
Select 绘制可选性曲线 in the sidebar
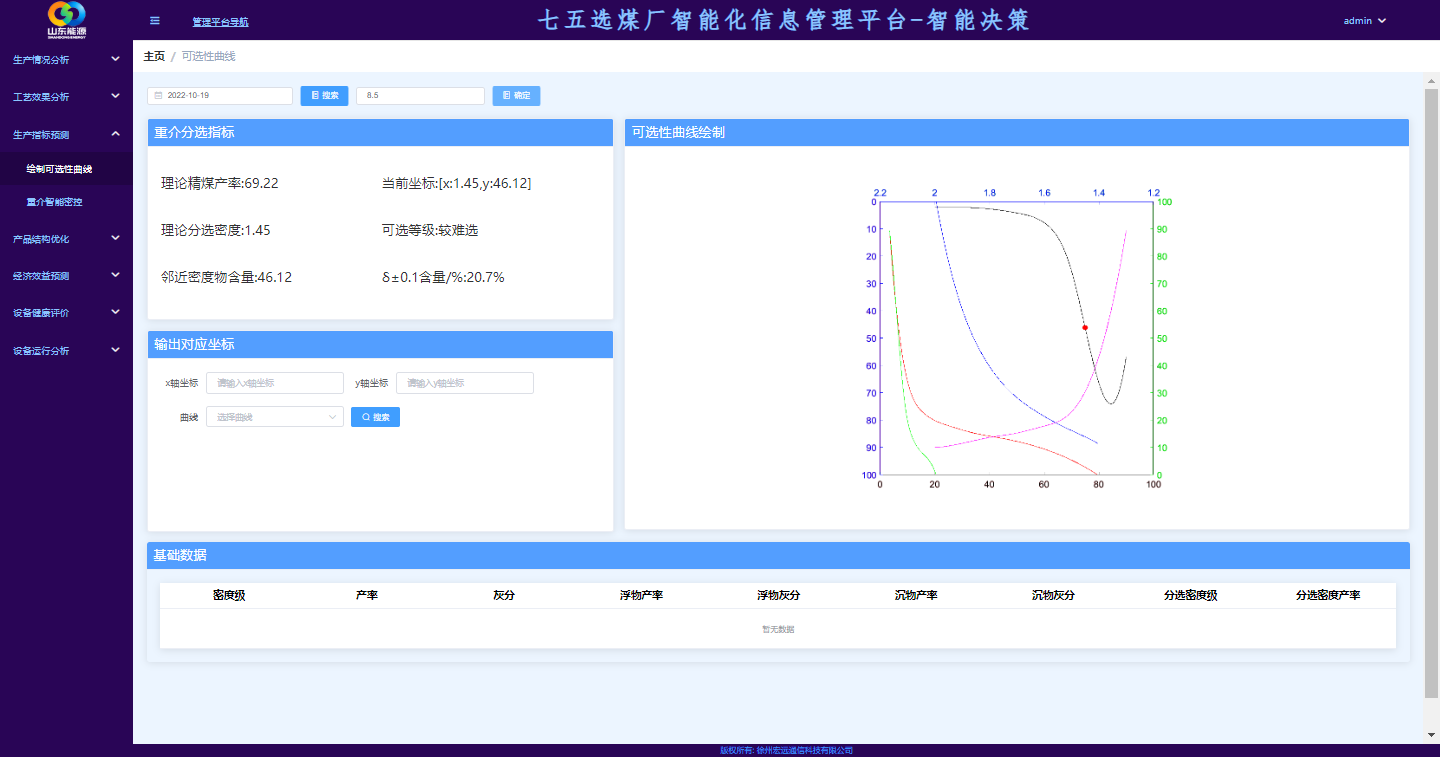59,169
